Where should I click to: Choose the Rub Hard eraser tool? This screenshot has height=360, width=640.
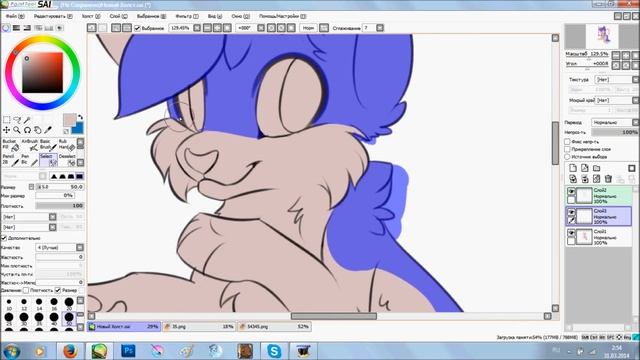[67, 145]
